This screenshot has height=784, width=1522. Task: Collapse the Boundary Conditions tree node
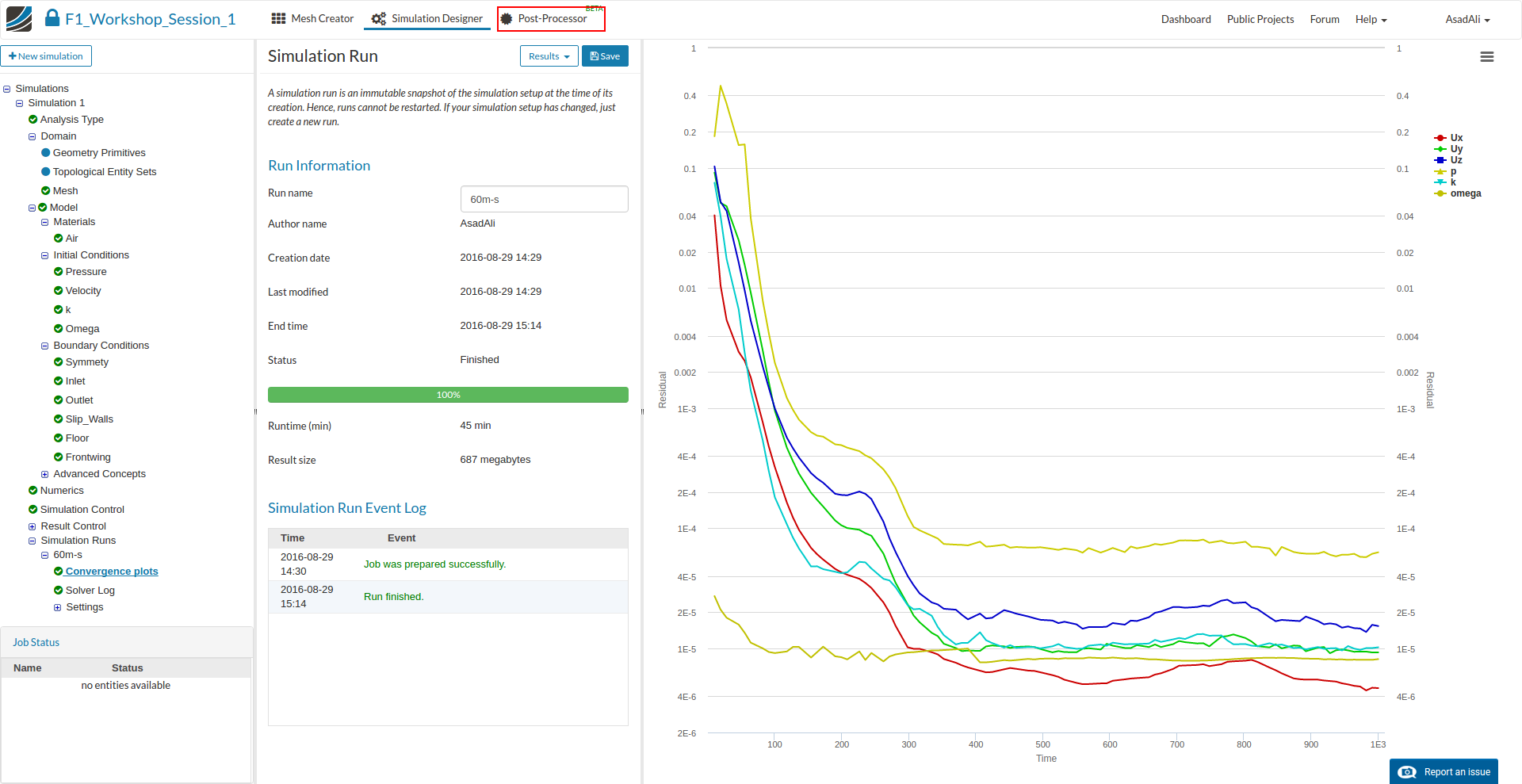tap(45, 346)
